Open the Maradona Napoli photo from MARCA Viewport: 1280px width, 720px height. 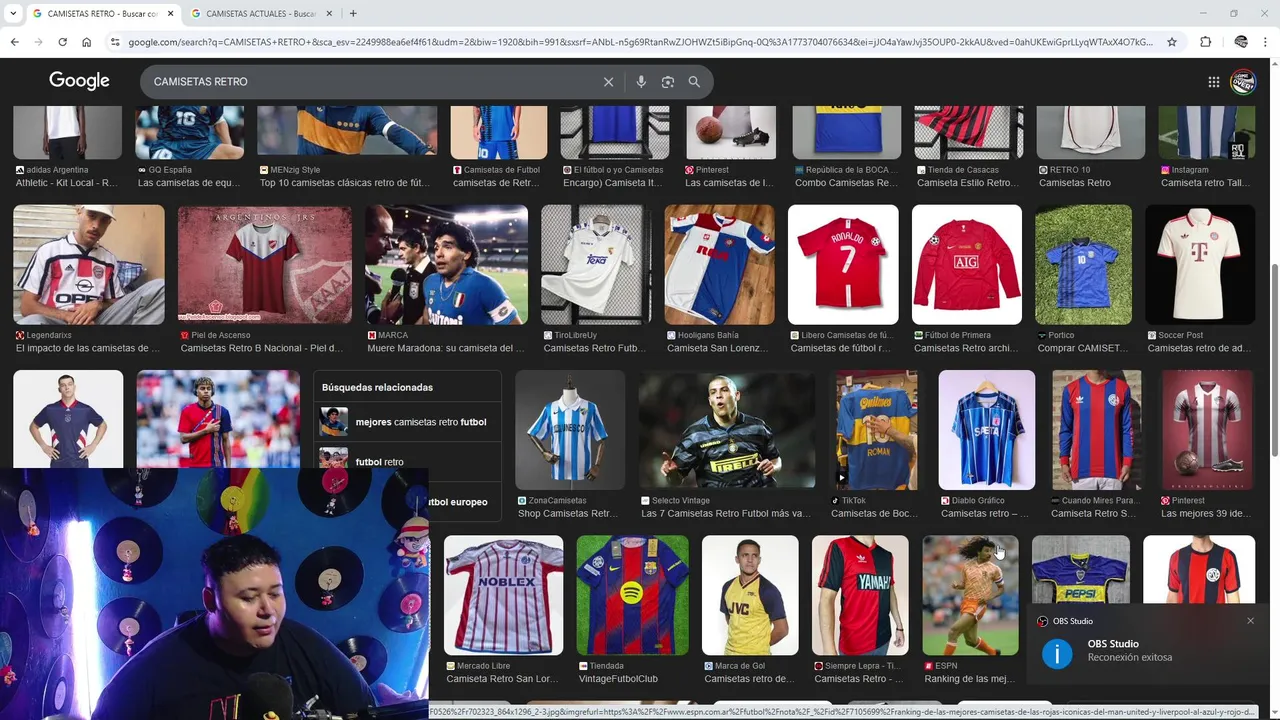point(446,265)
